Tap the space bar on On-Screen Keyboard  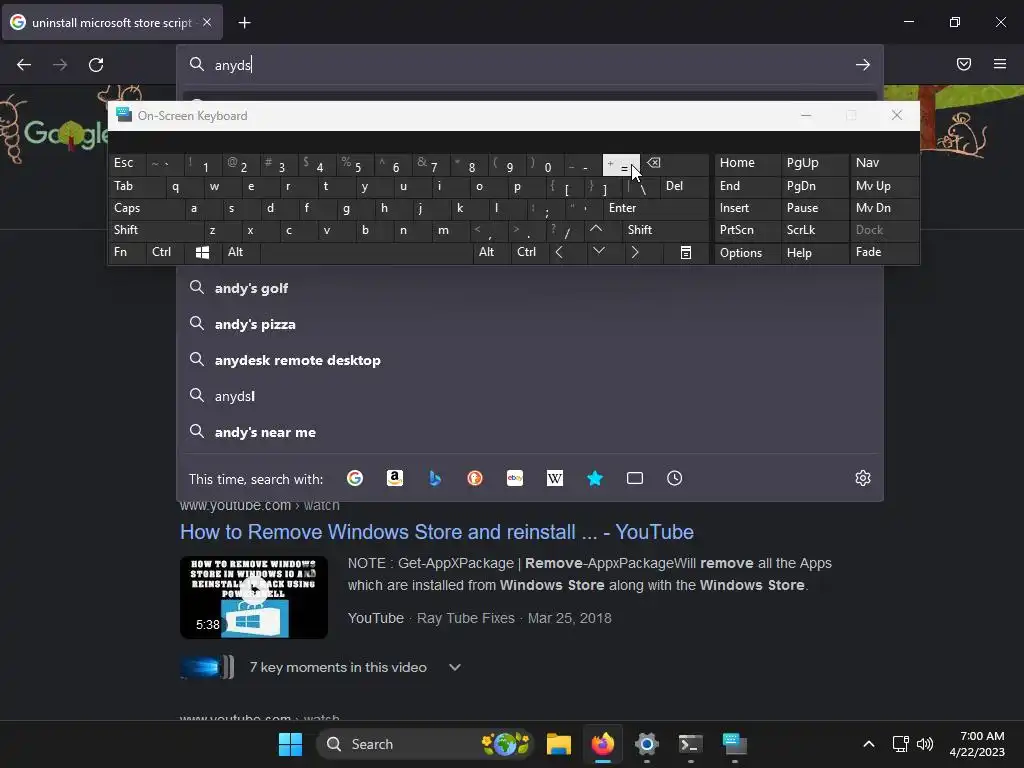click(366, 252)
